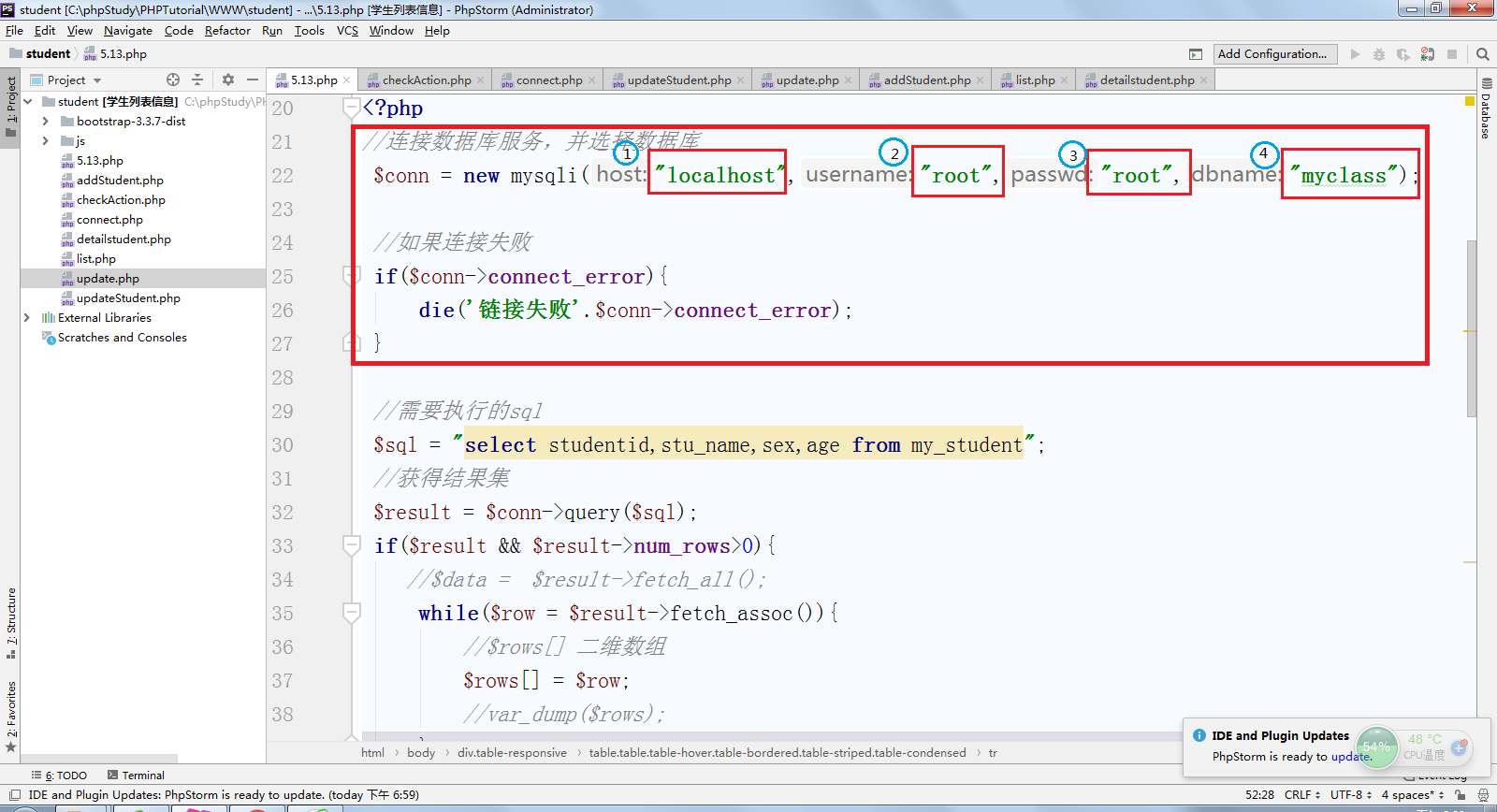Open the VCS menu

click(x=347, y=31)
